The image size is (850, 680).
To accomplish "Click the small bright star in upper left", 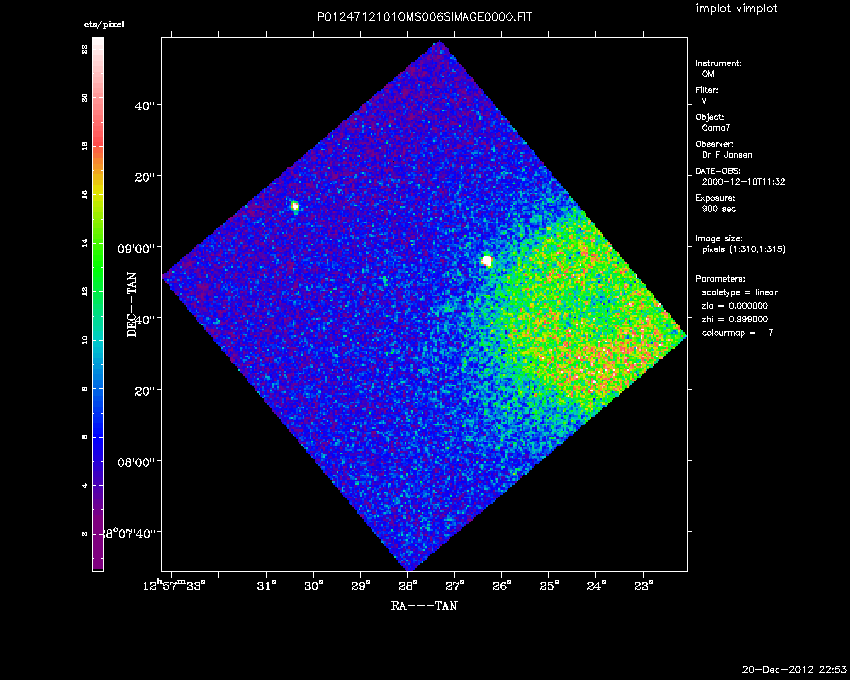I will click(x=295, y=206).
